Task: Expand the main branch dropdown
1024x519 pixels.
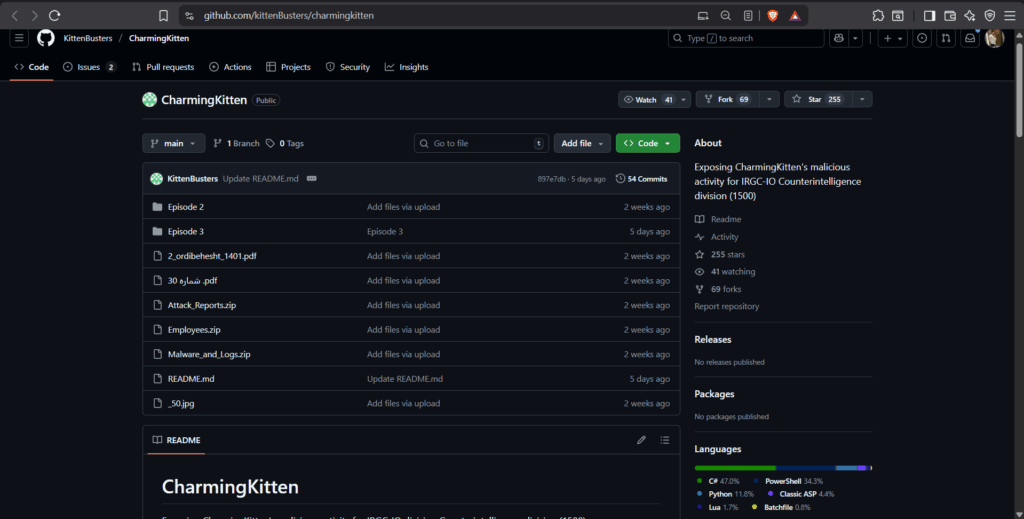Action: click(174, 143)
